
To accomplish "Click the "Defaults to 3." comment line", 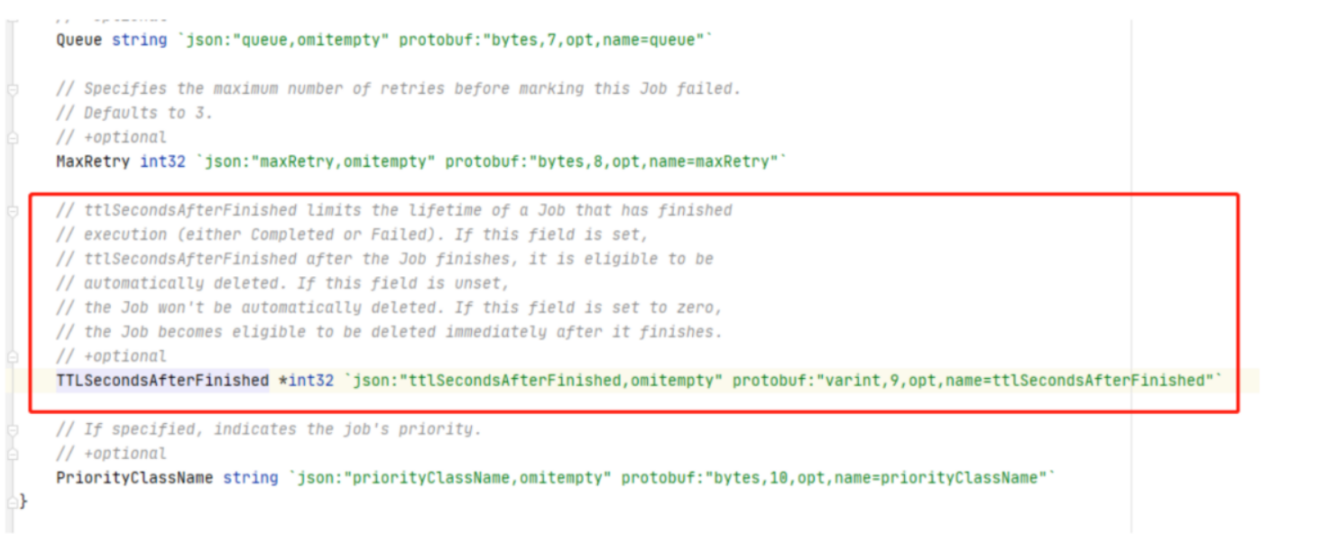I will 148,113.
